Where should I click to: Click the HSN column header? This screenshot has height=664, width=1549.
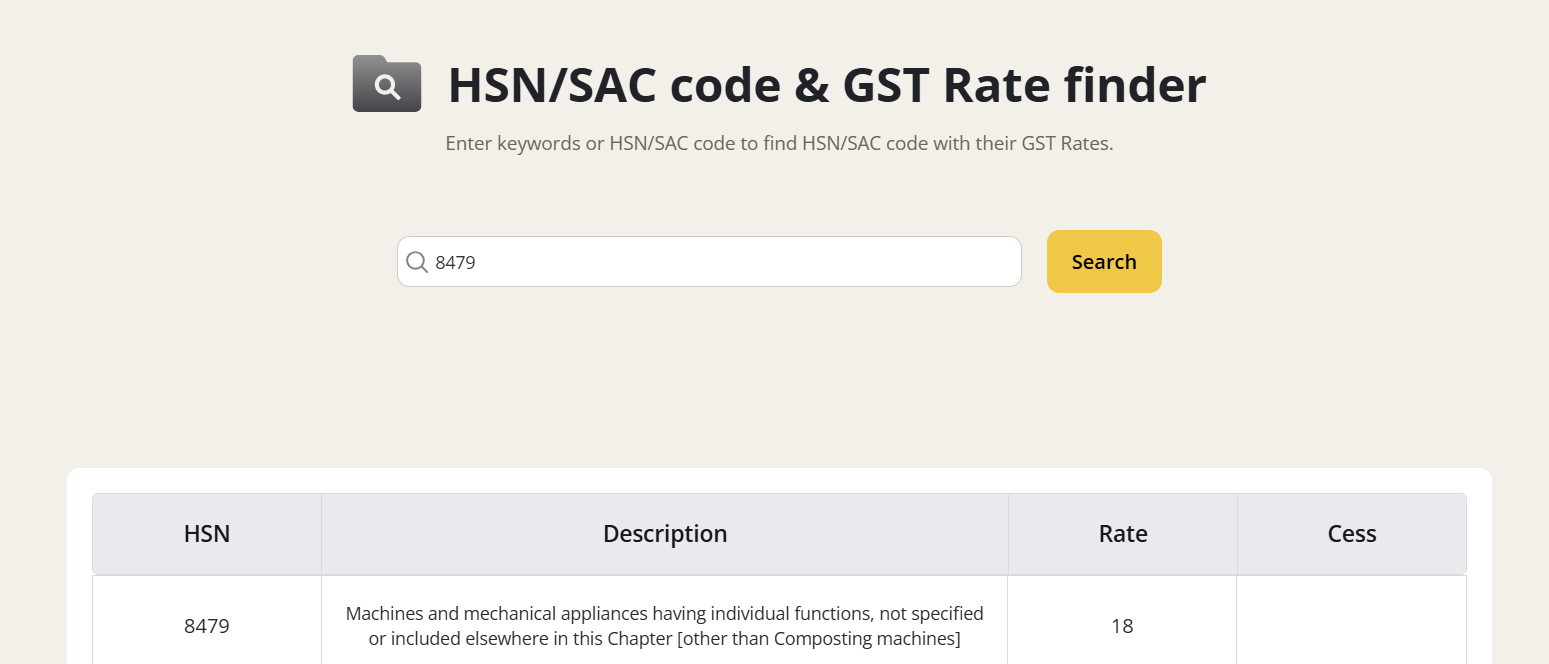pyautogui.click(x=206, y=533)
